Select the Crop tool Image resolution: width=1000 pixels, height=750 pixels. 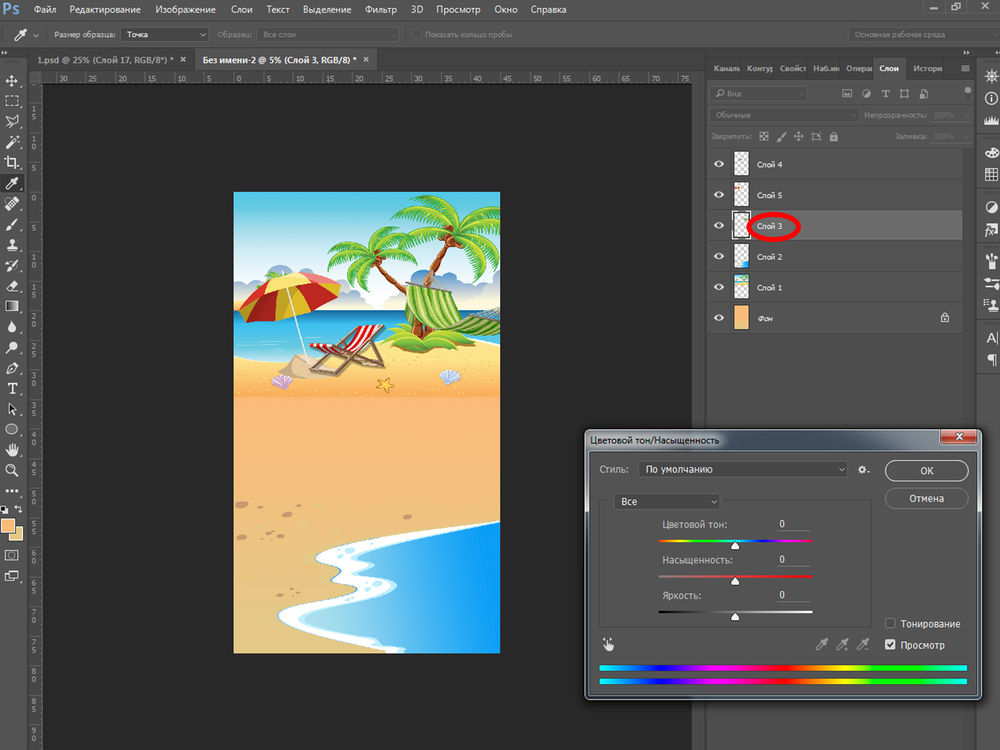12,162
